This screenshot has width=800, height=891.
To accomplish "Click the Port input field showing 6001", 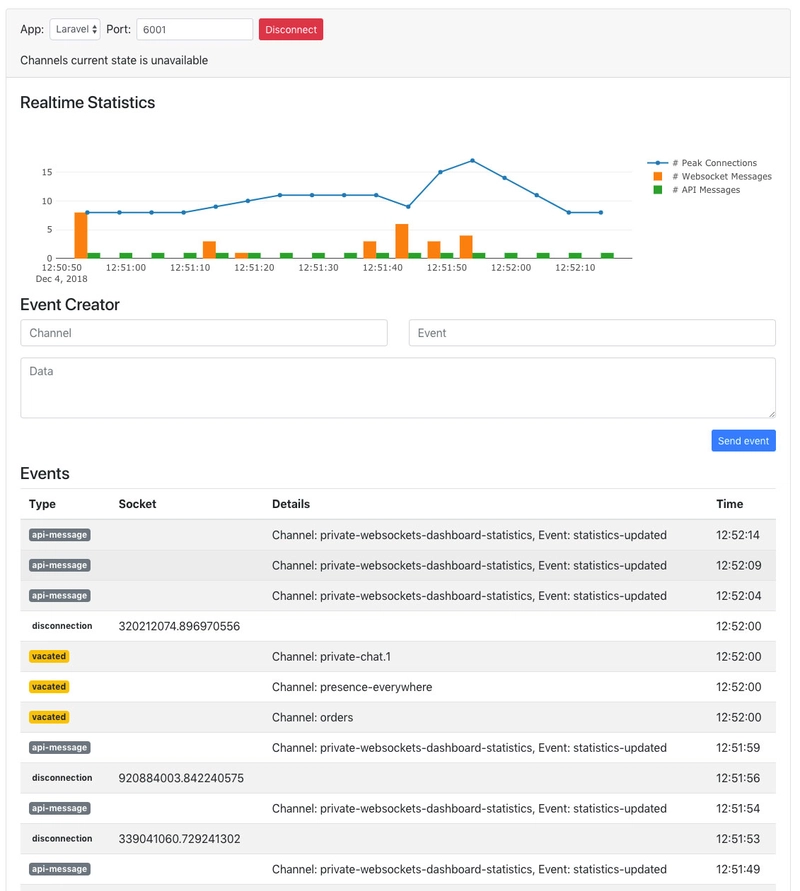I will point(194,30).
